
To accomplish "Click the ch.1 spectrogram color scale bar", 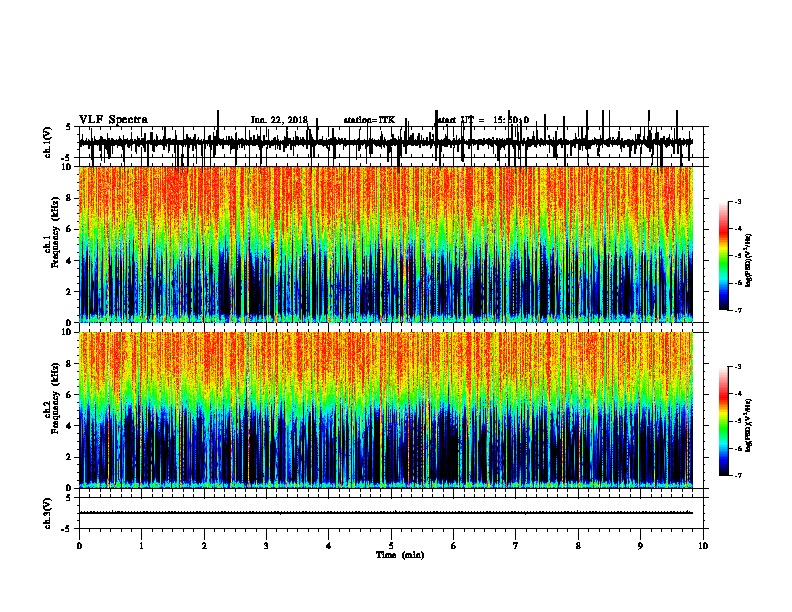I will click(723, 255).
